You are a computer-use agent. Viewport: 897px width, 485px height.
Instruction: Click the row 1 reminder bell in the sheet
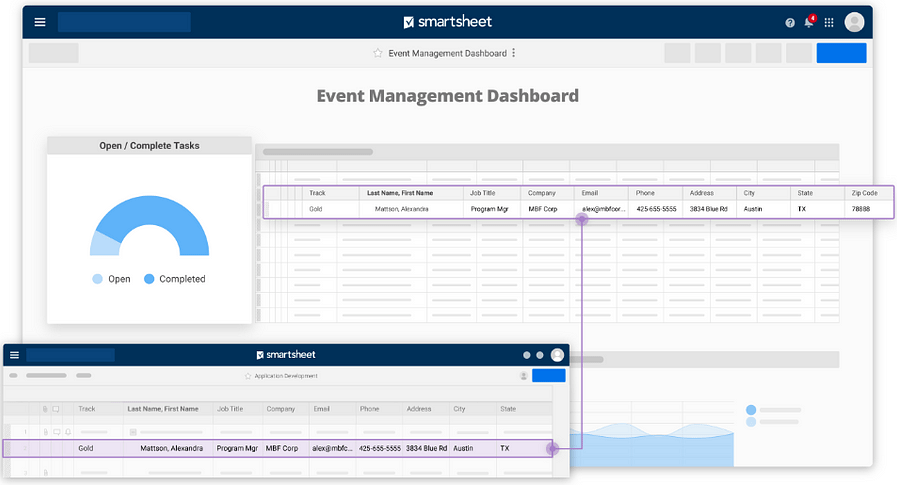point(68,432)
